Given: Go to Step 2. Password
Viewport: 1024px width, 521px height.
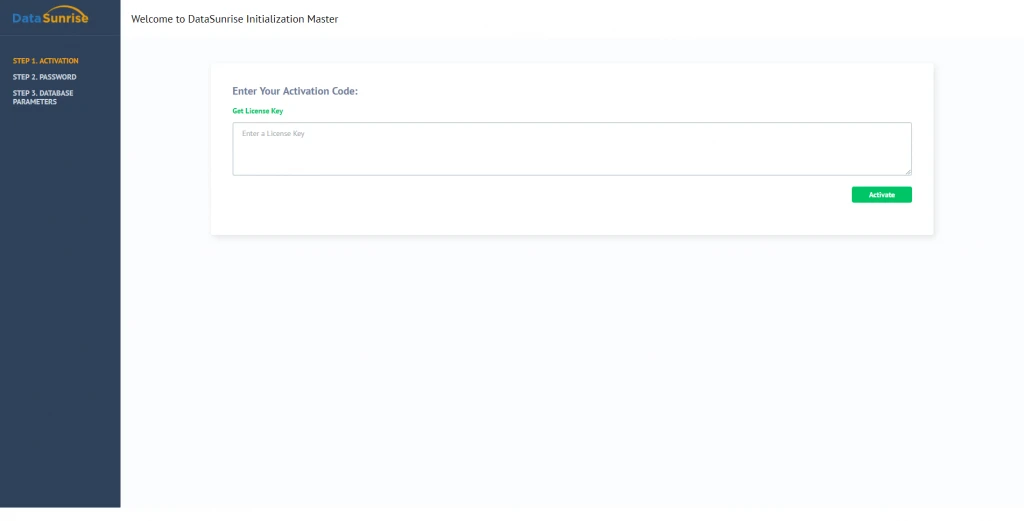Looking at the screenshot, I should click(44, 77).
